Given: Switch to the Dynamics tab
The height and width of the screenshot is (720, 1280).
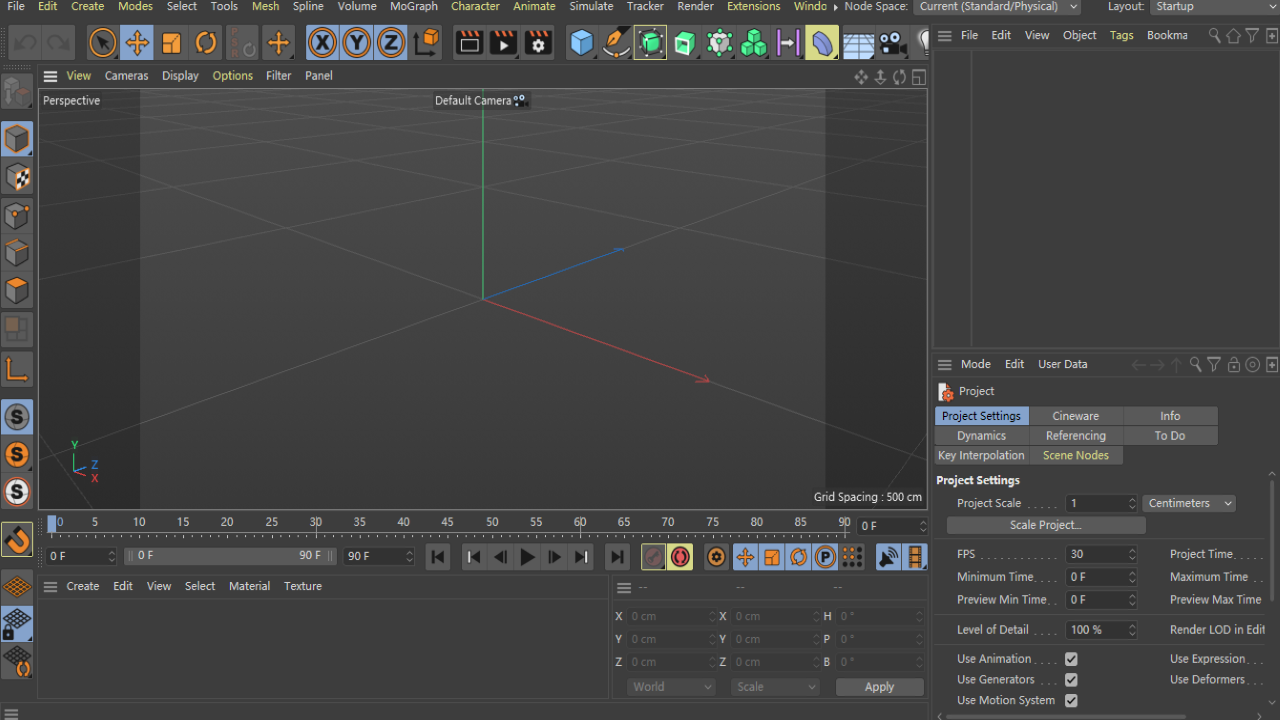Looking at the screenshot, I should coord(981,435).
